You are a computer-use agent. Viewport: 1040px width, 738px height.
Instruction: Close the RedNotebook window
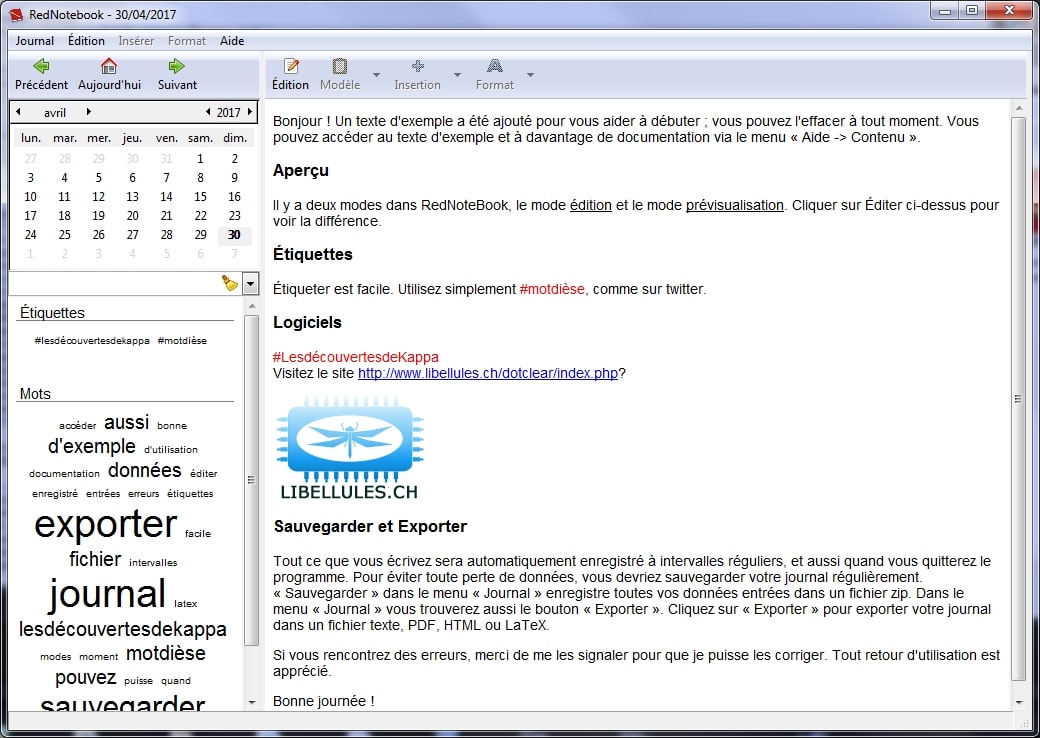click(1009, 11)
